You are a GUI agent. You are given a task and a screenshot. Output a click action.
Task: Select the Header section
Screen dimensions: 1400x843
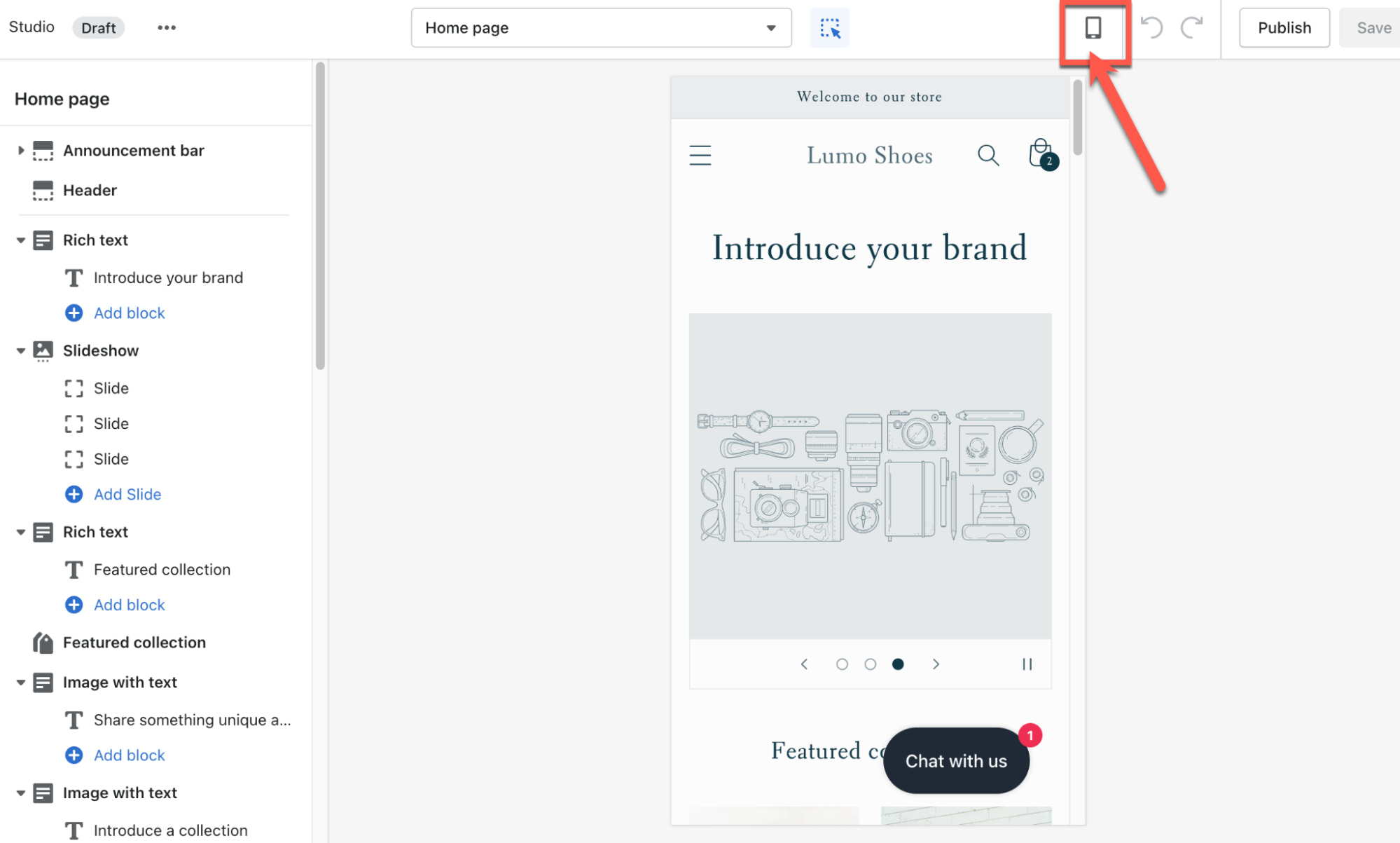pyautogui.click(x=90, y=191)
